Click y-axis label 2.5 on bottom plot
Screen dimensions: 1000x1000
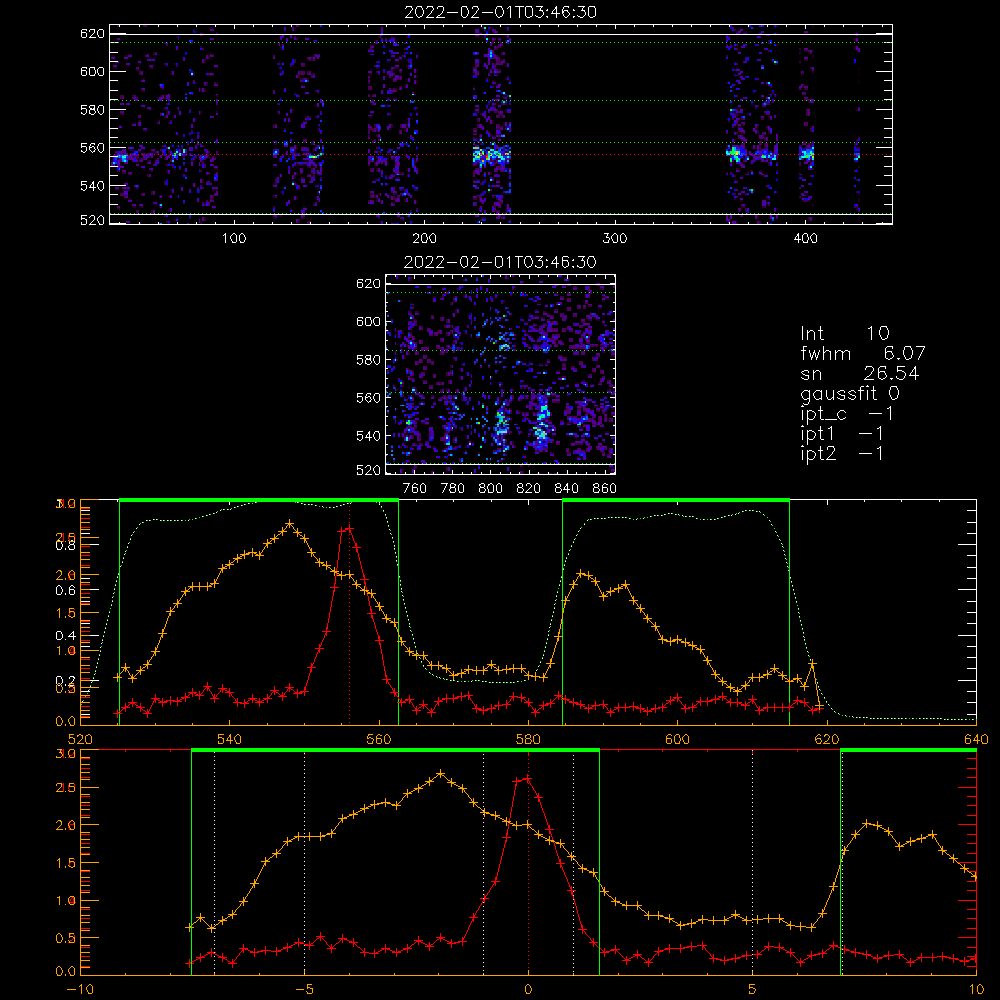point(67,788)
